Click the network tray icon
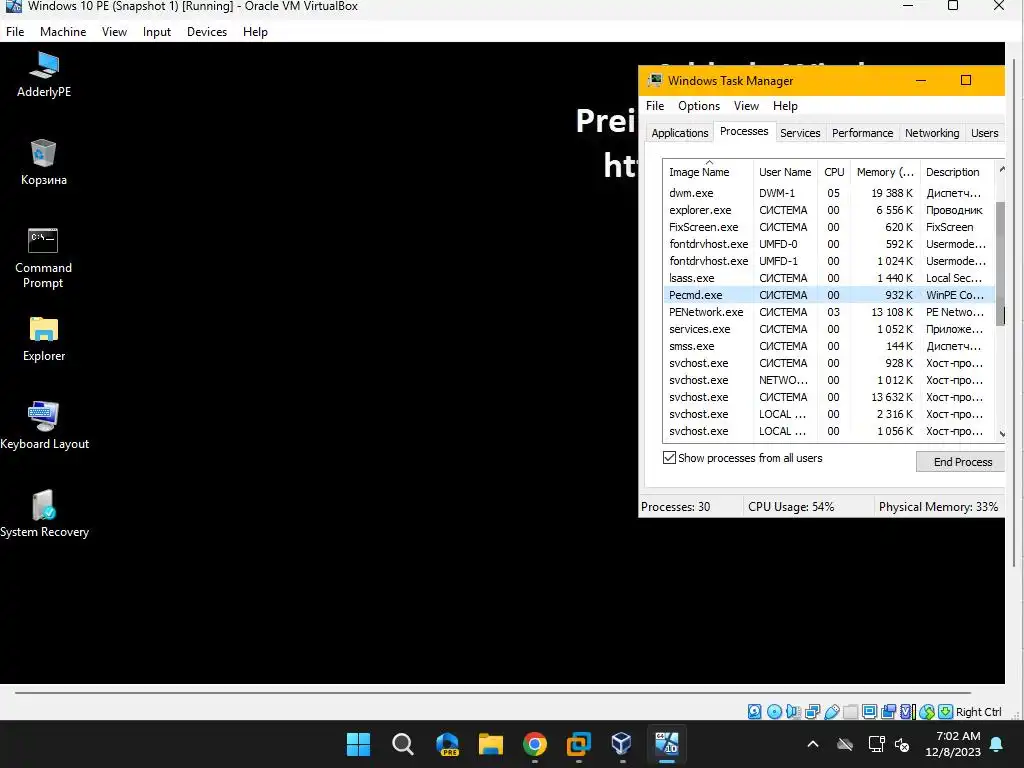 click(x=876, y=744)
